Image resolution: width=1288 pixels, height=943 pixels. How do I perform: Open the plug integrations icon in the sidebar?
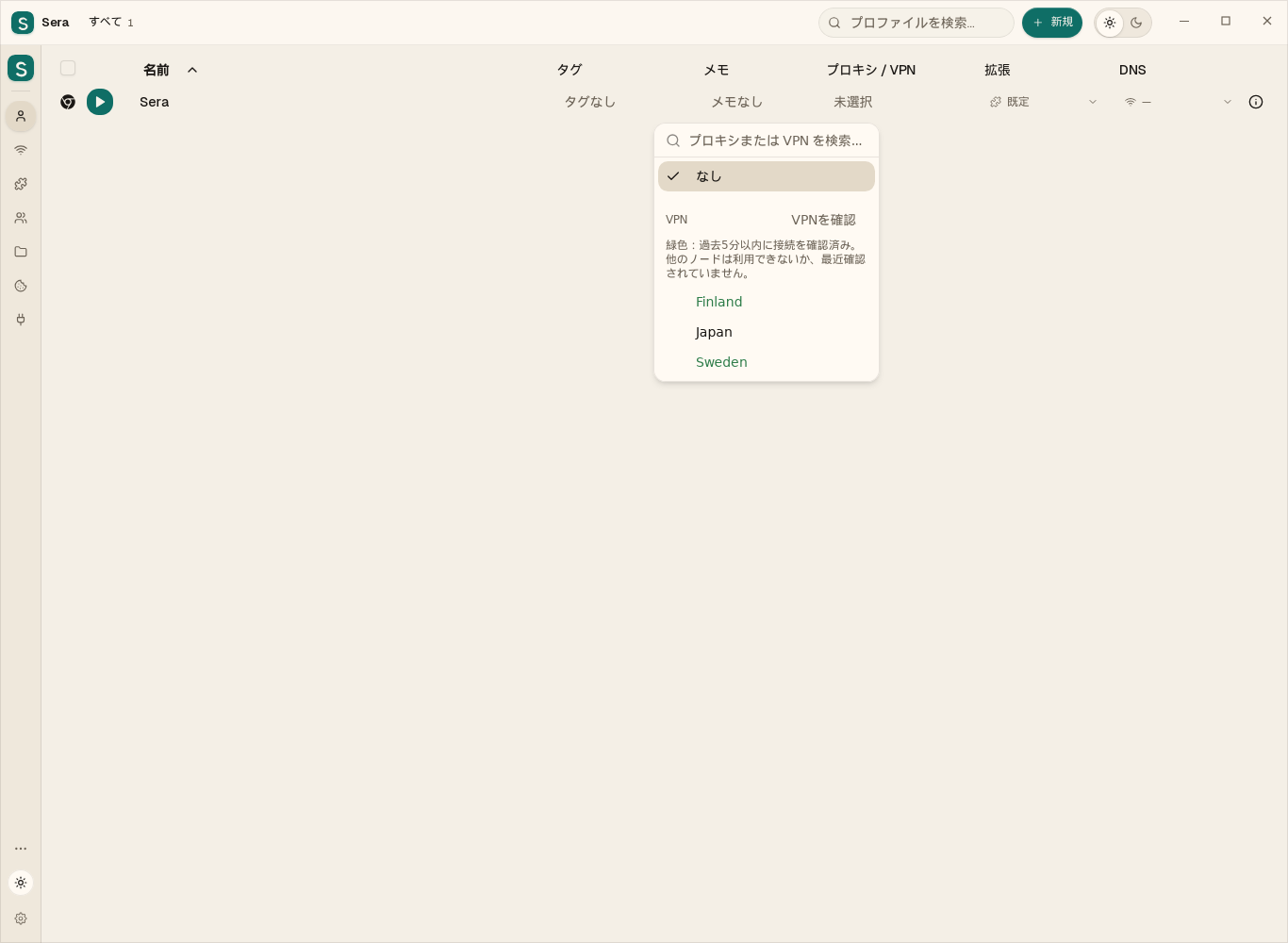[21, 320]
